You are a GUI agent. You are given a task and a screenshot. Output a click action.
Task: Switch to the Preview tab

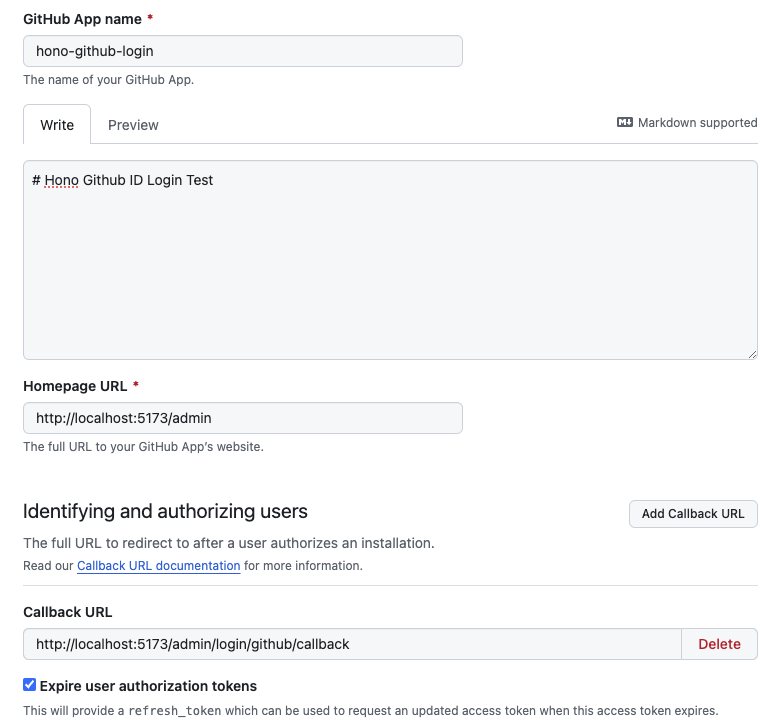(x=133, y=125)
